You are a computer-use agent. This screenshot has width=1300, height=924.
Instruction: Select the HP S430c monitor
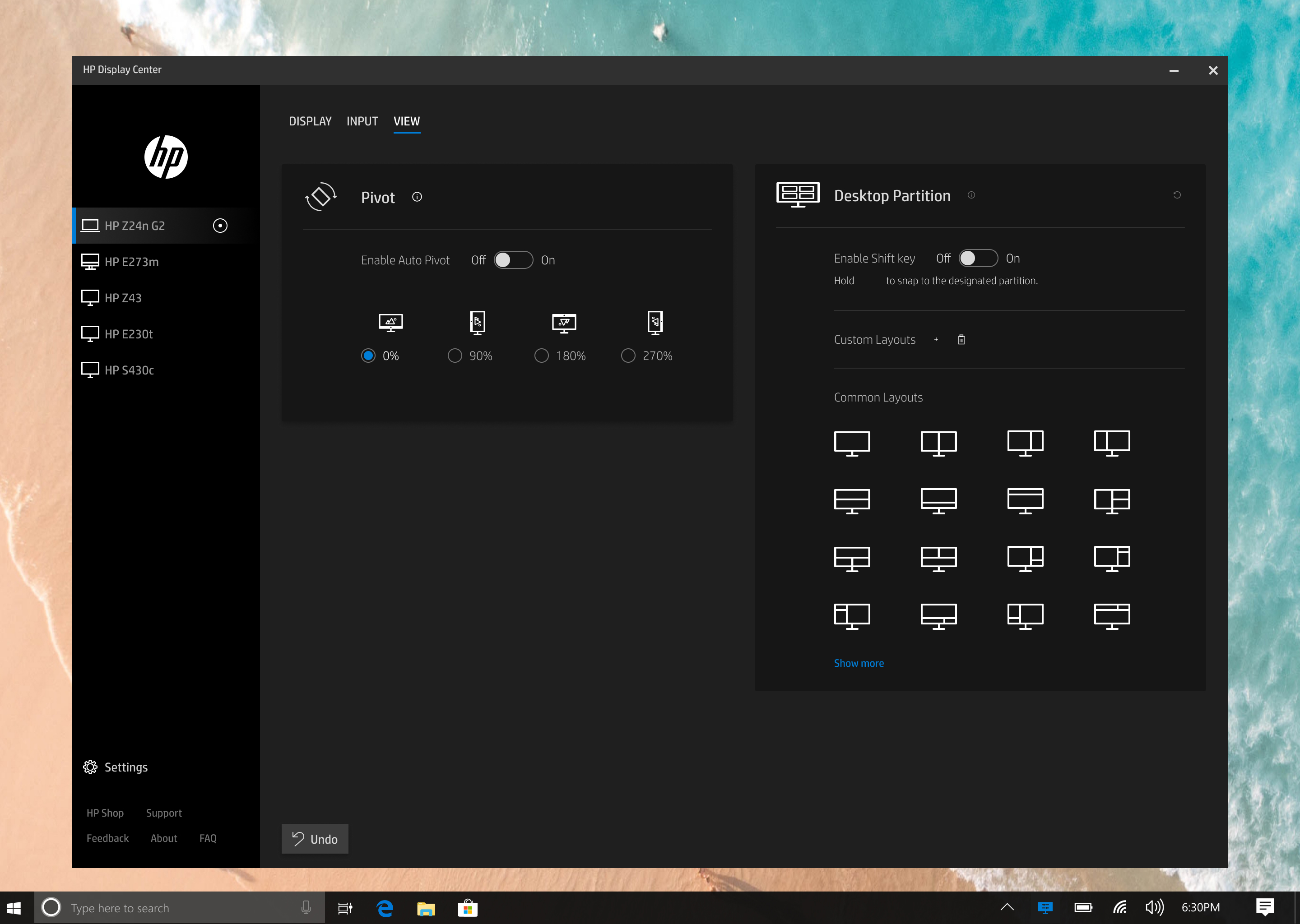click(x=166, y=370)
